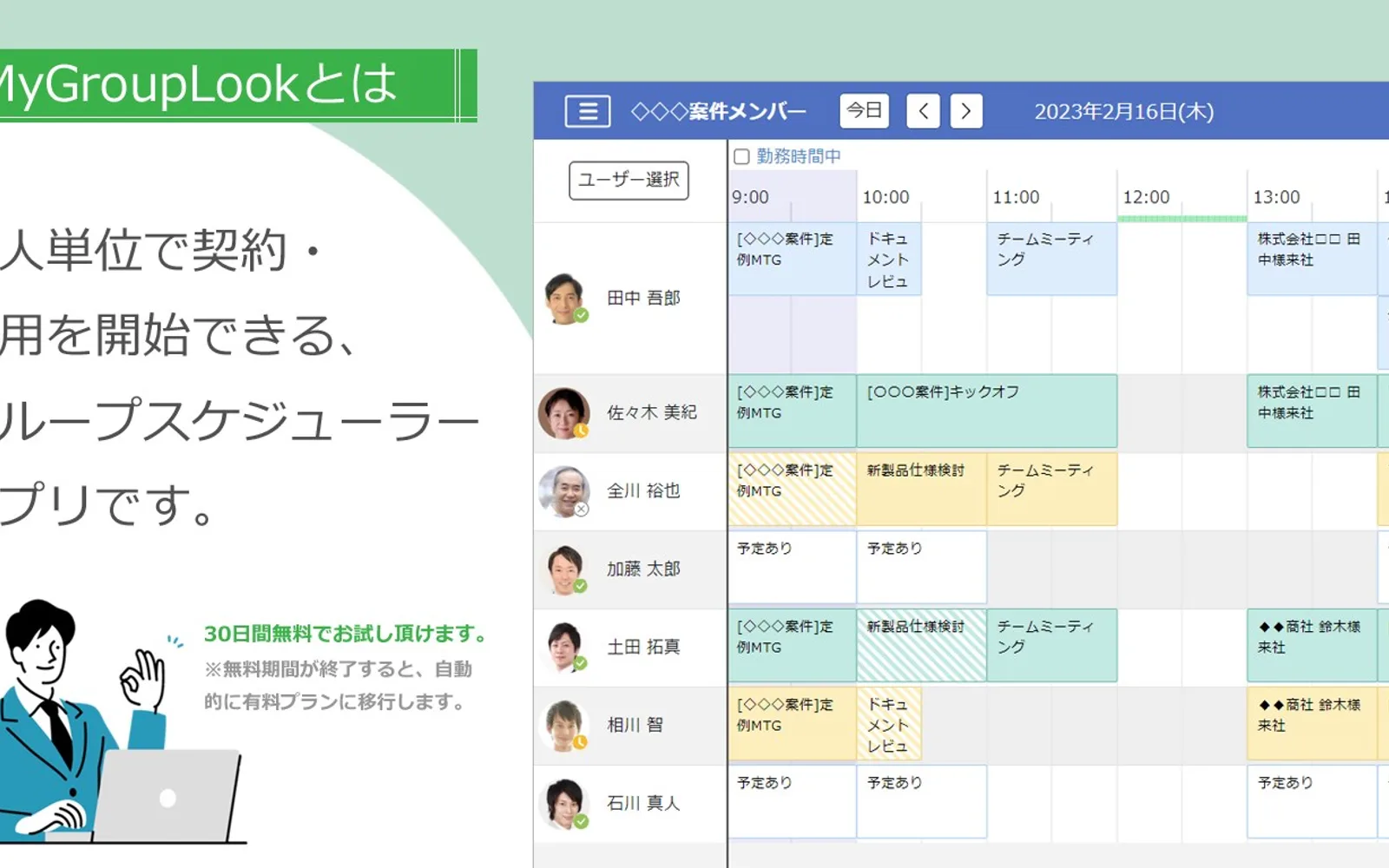Click 田中 吾郎's avatar photo
This screenshot has width=1389, height=868.
click(566, 298)
